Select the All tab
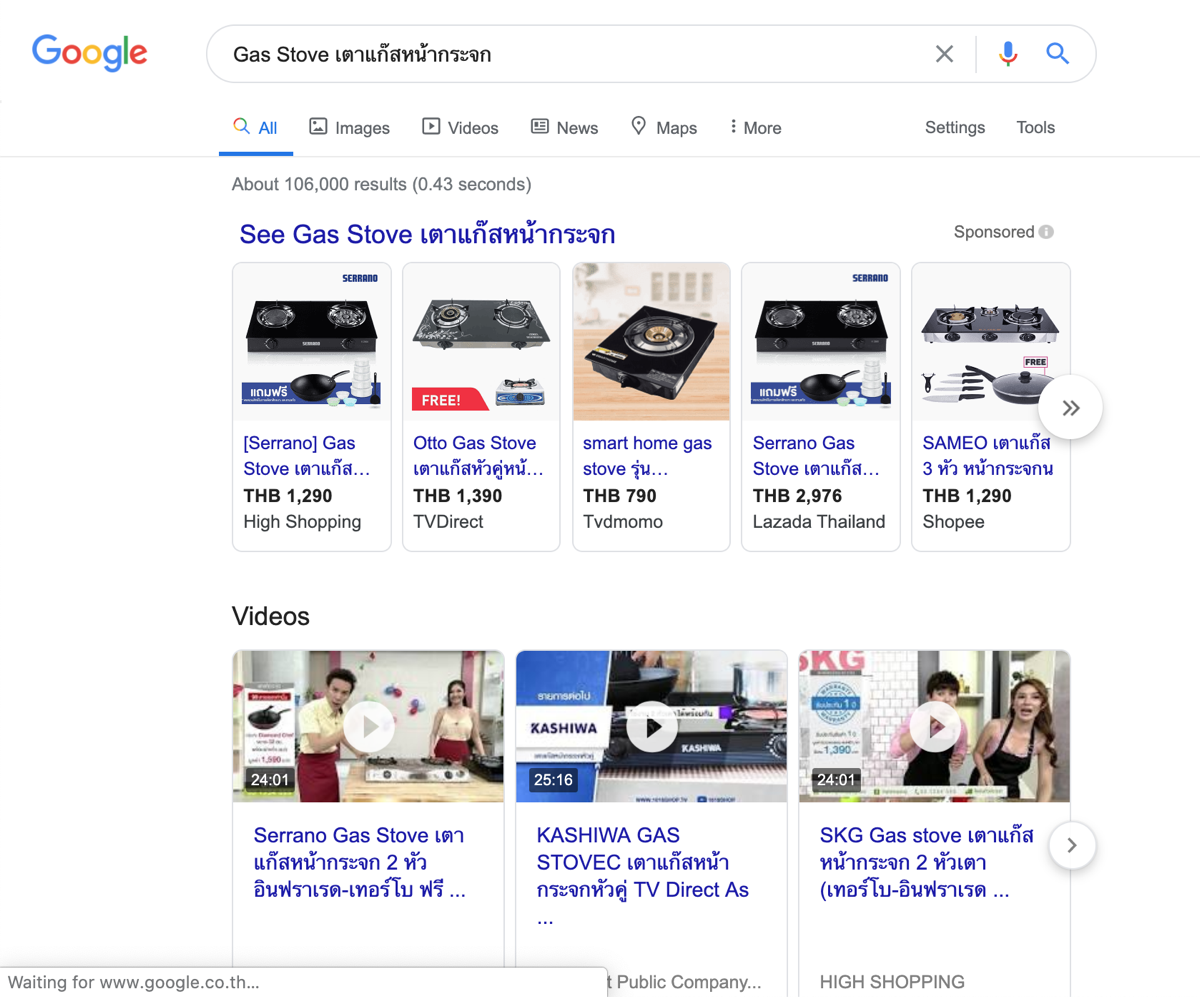 [256, 128]
